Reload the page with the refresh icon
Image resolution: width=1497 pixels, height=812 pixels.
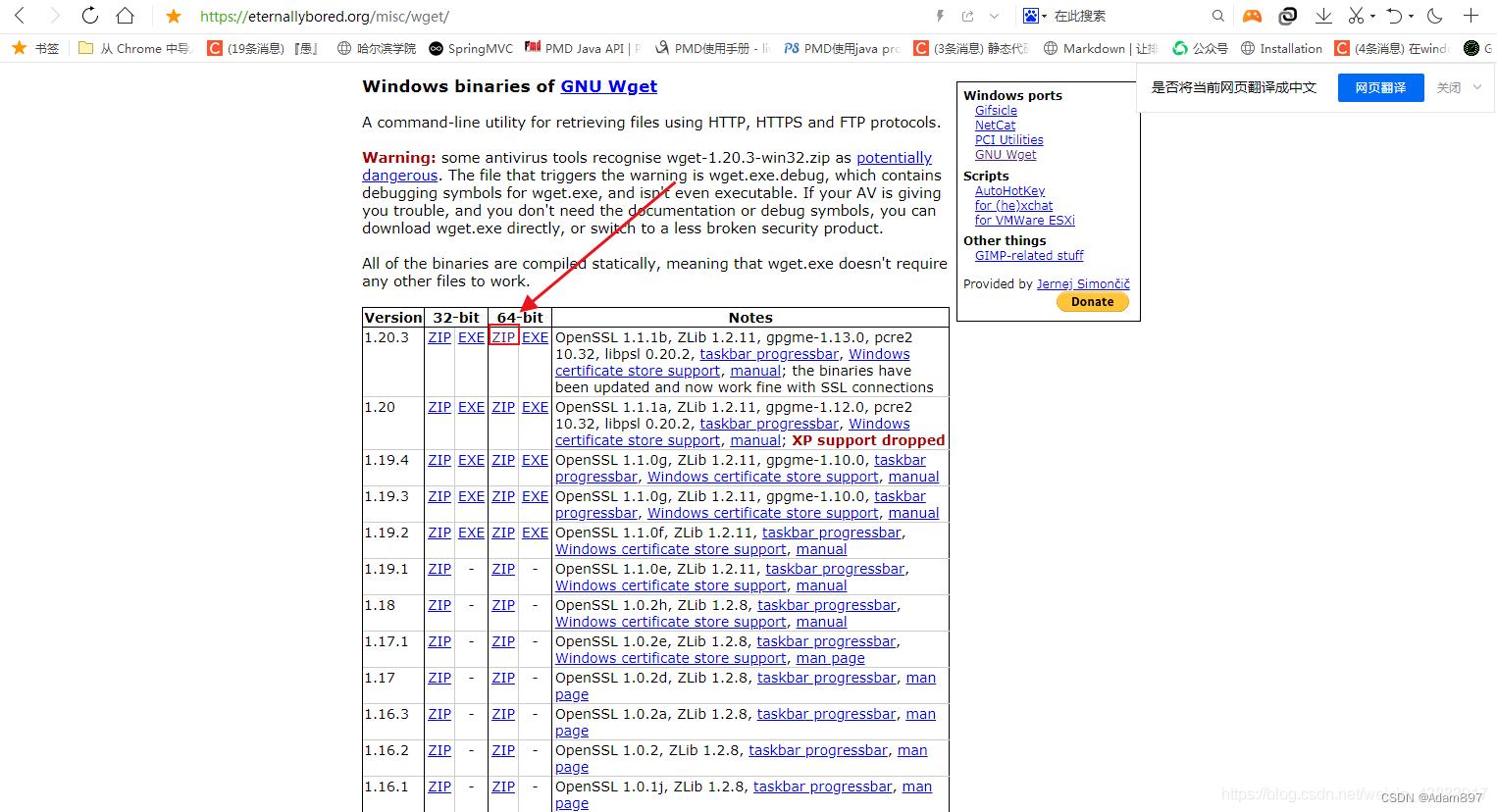[x=89, y=16]
